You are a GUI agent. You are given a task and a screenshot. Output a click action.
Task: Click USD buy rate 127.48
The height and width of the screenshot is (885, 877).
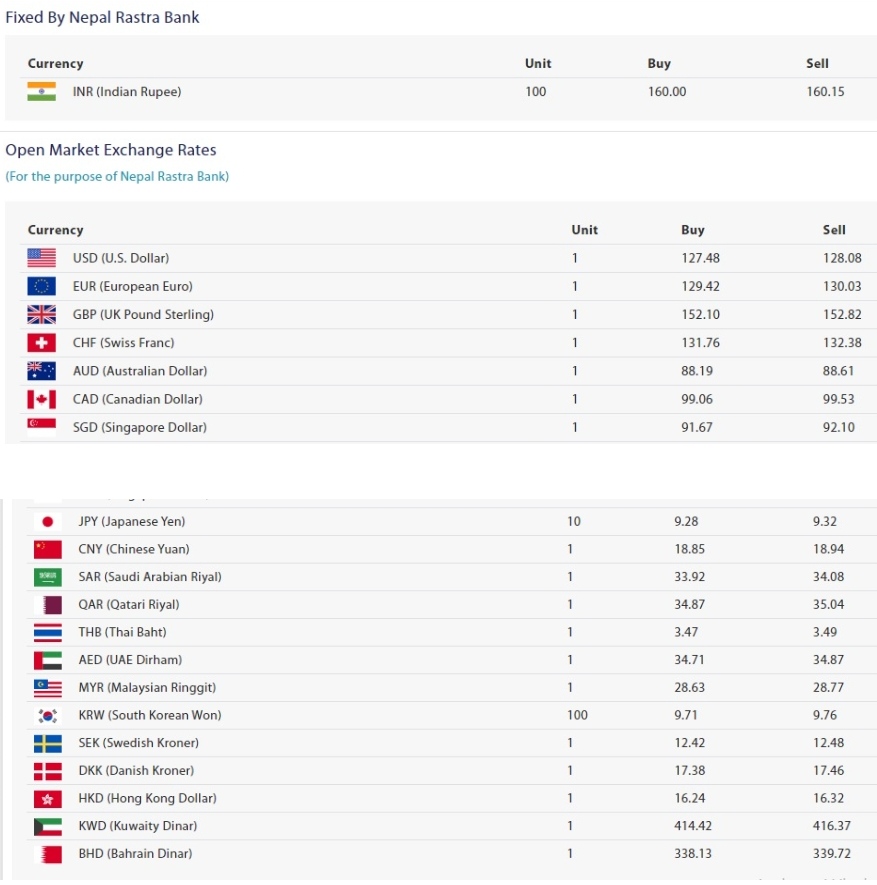pos(700,258)
